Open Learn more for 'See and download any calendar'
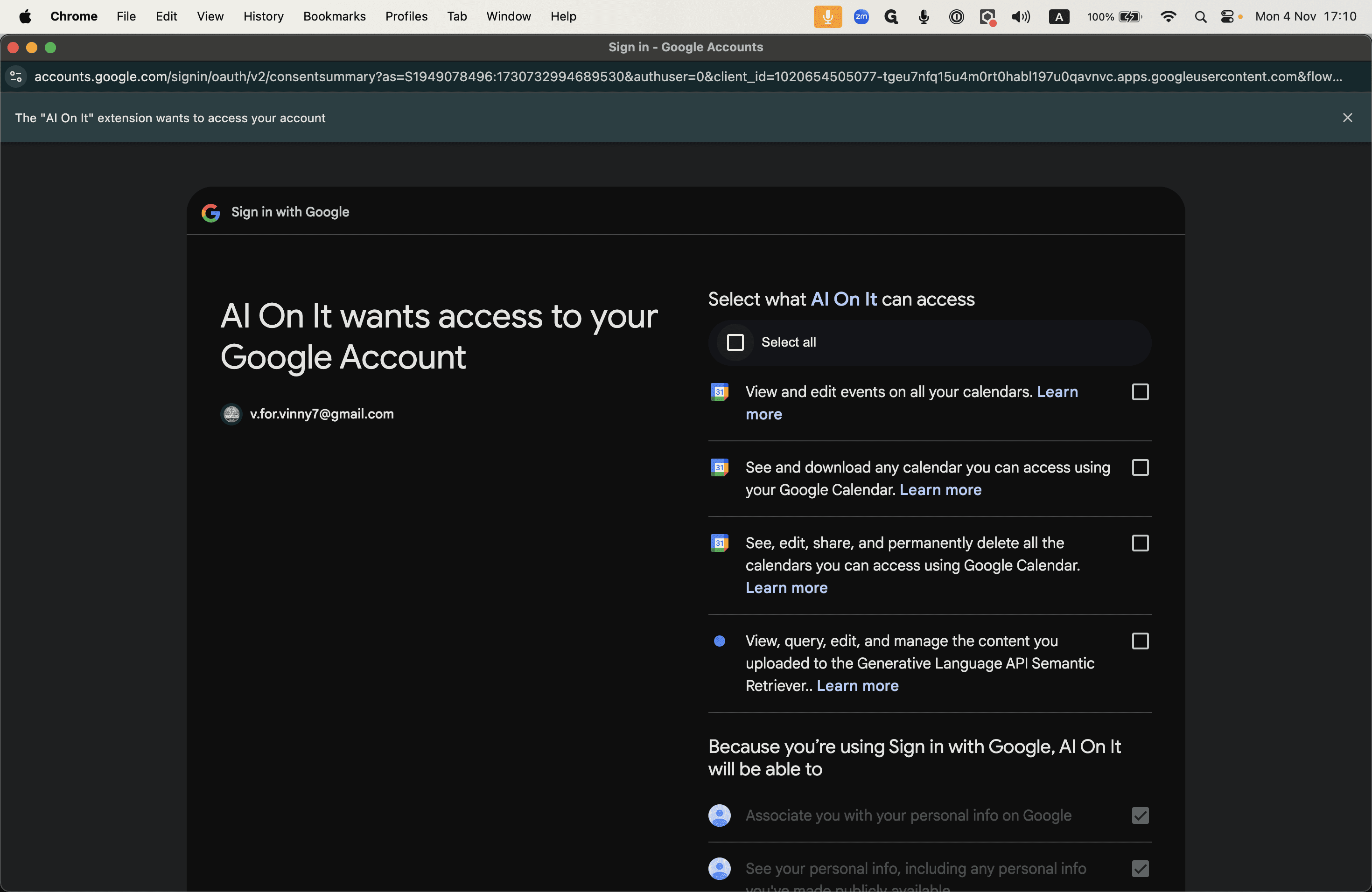The image size is (1372, 892). click(x=940, y=490)
